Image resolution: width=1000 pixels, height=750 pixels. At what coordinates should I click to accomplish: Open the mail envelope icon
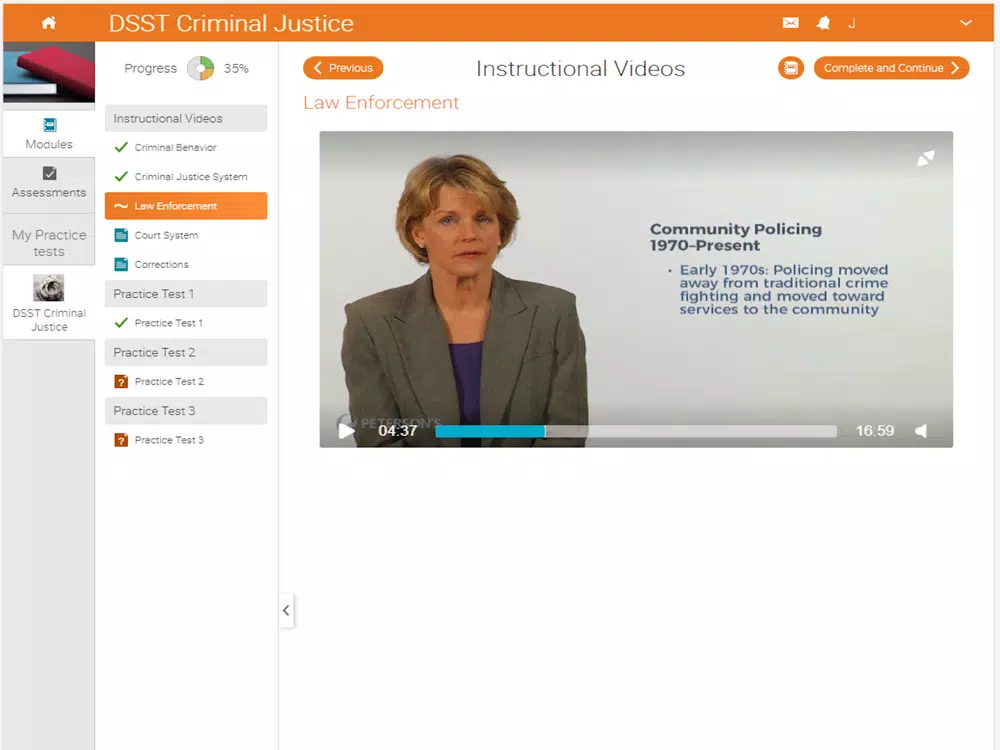point(790,23)
